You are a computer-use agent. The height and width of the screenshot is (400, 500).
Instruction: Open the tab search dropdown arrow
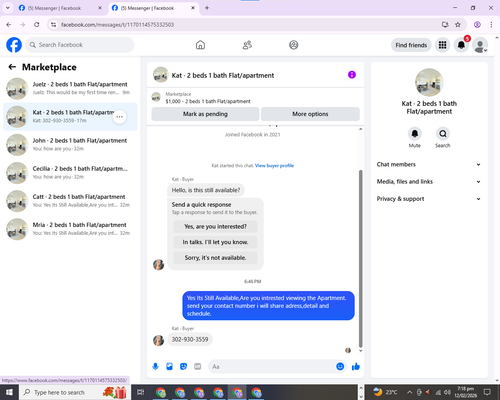(7, 8)
